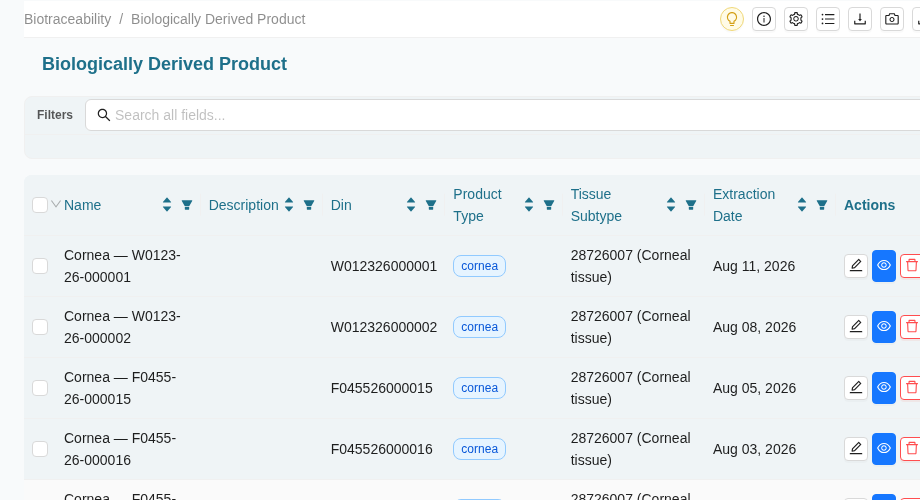Click name Cornea — F0455-26-000016
920x500 pixels.
tap(120, 450)
